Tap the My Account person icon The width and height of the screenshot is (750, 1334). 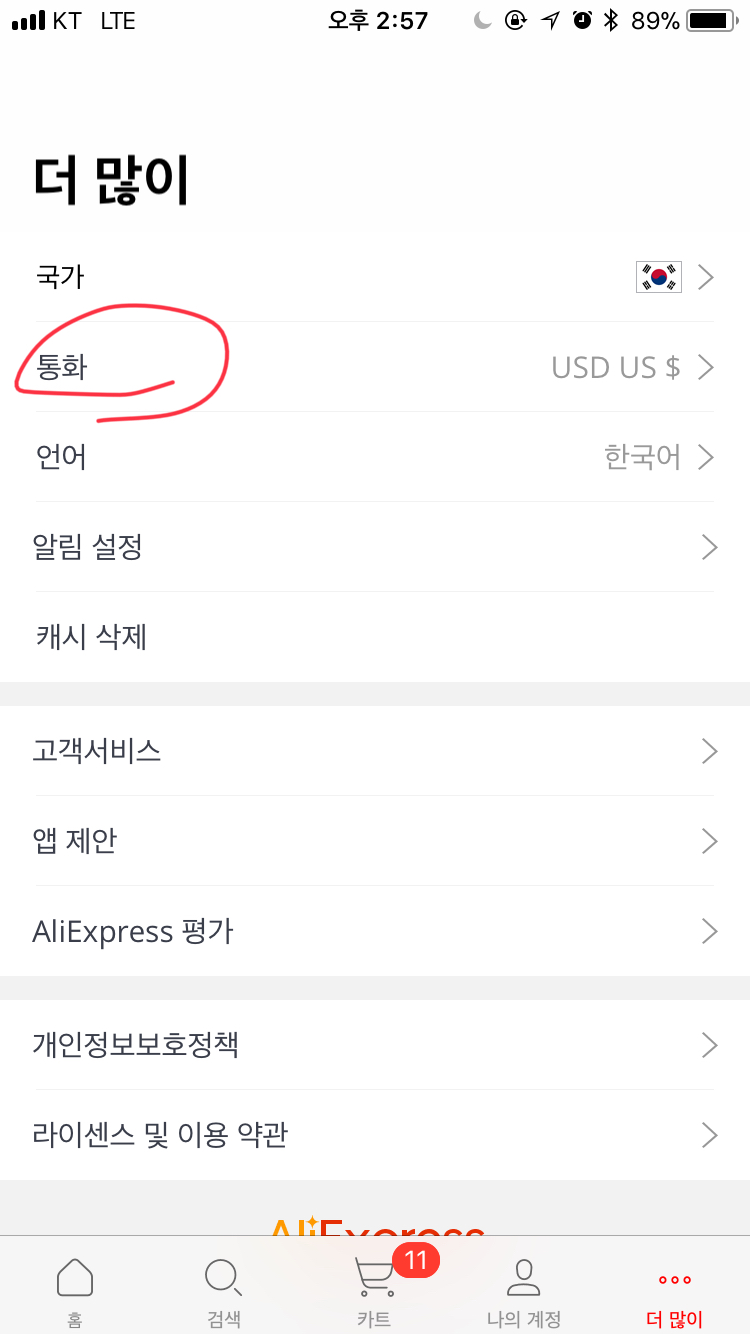tap(523, 1277)
